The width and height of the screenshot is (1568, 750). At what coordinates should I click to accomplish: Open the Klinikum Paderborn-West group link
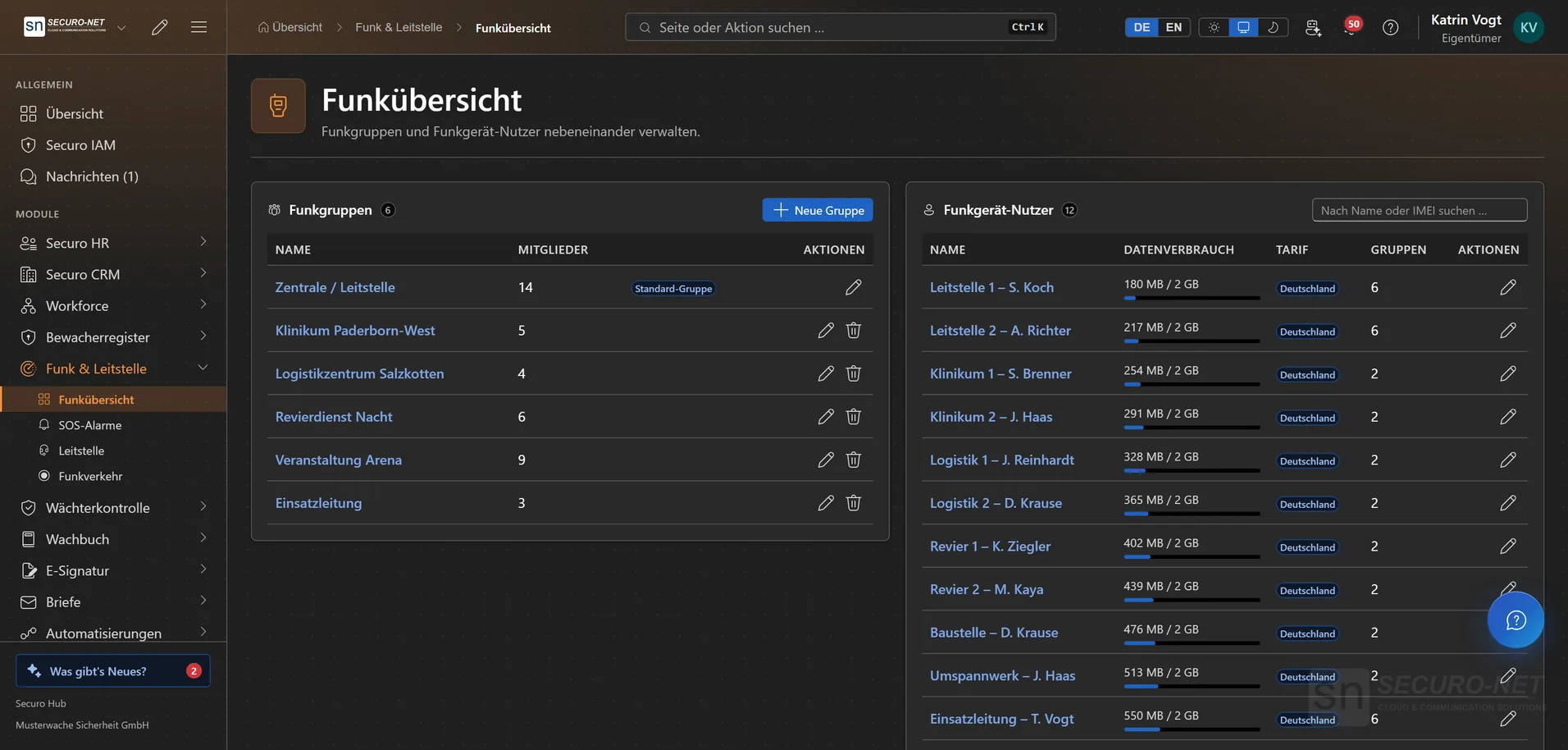click(x=355, y=330)
